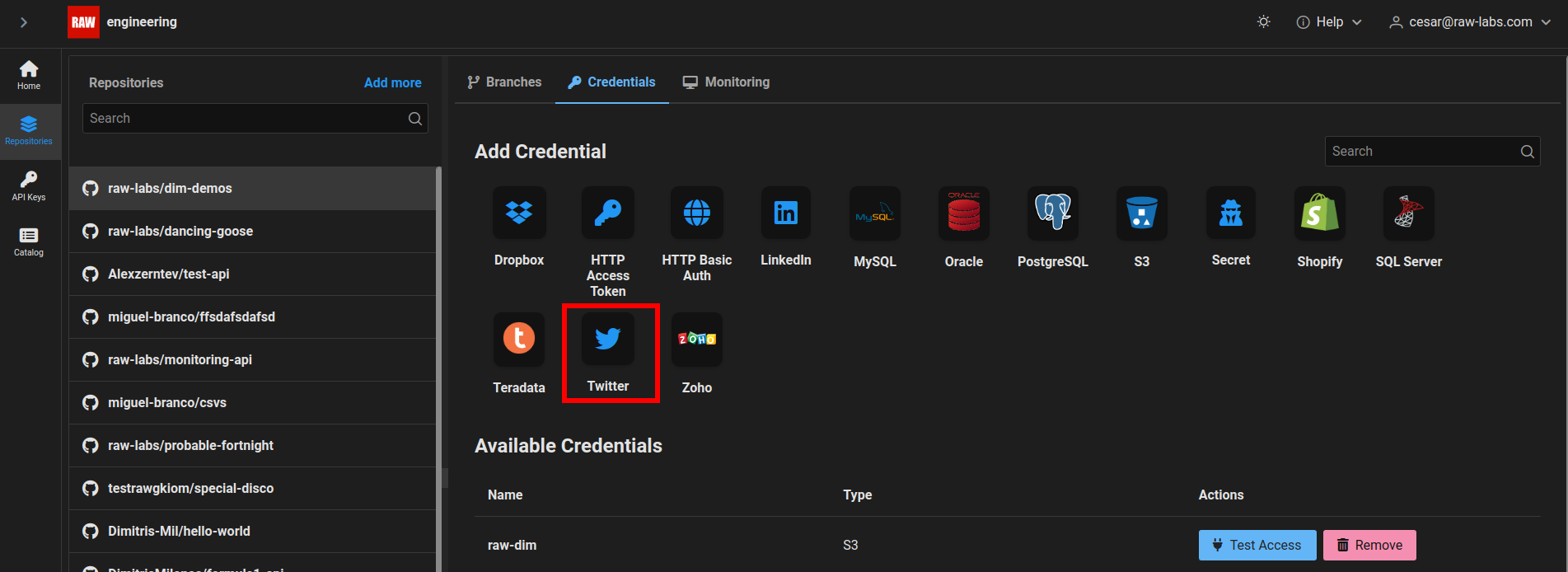The image size is (1568, 572).
Task: Add a Twitter credential
Action: [x=608, y=339]
